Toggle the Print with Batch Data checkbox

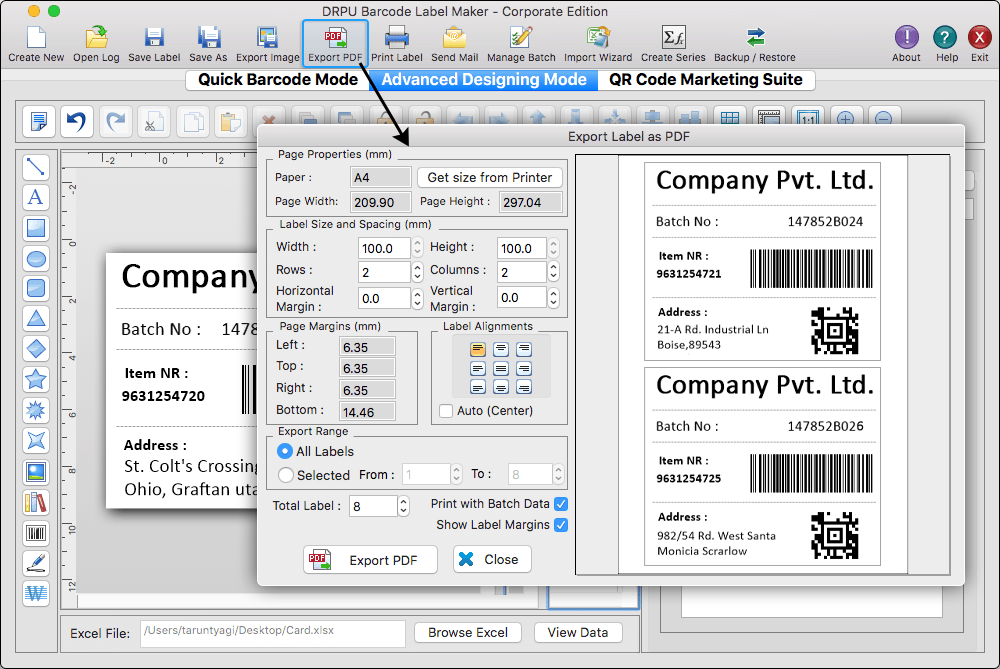[x=561, y=504]
